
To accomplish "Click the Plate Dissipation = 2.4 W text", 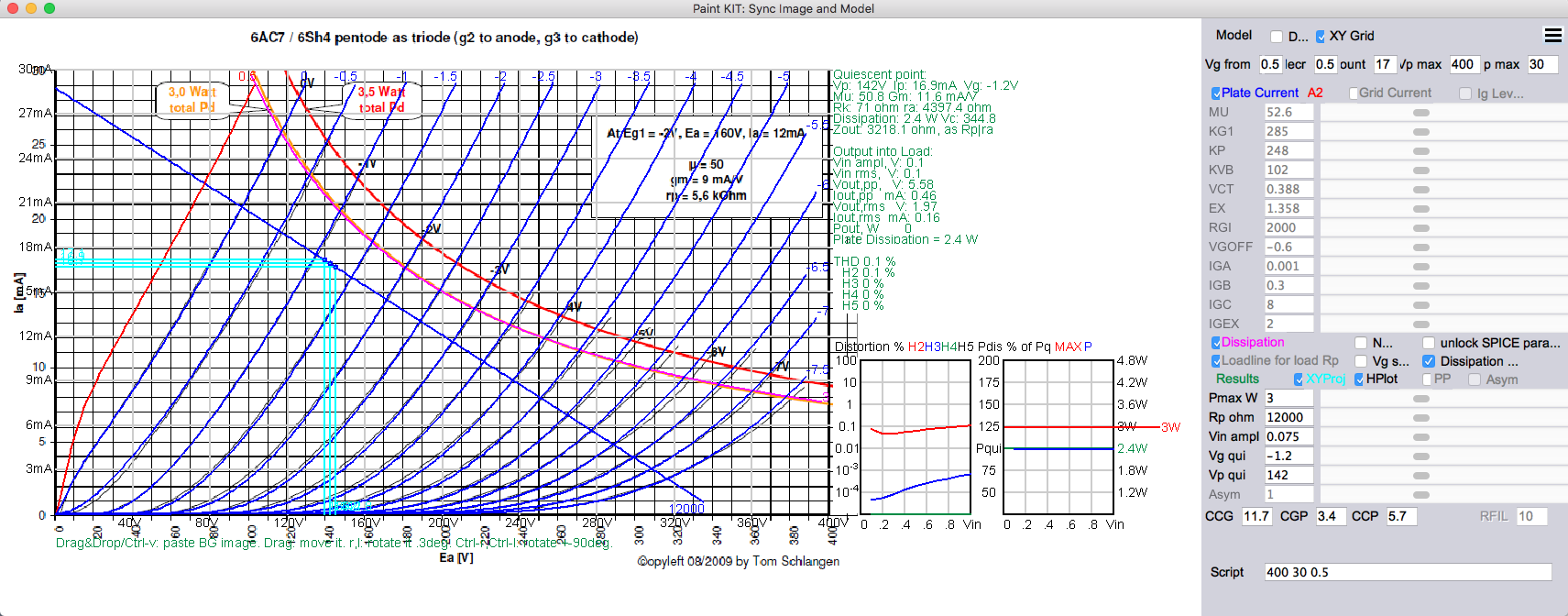I will (905, 239).
